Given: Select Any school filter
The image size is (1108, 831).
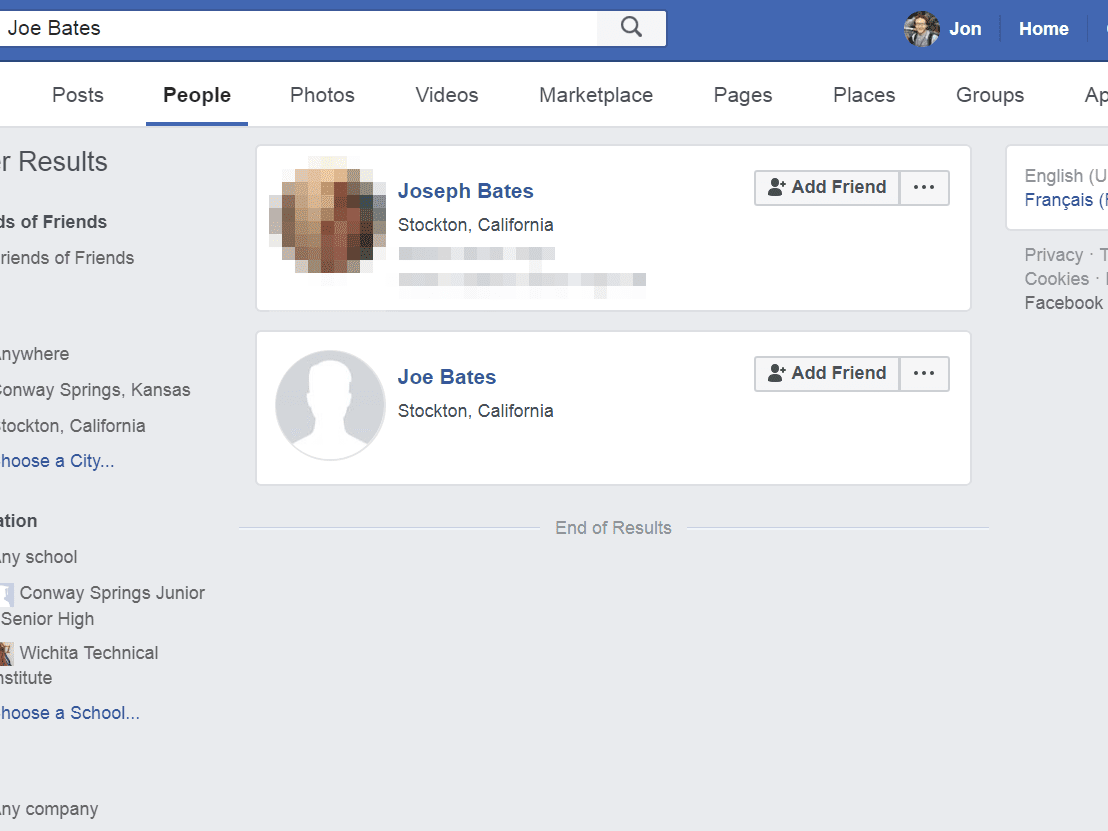Looking at the screenshot, I should pos(38,558).
